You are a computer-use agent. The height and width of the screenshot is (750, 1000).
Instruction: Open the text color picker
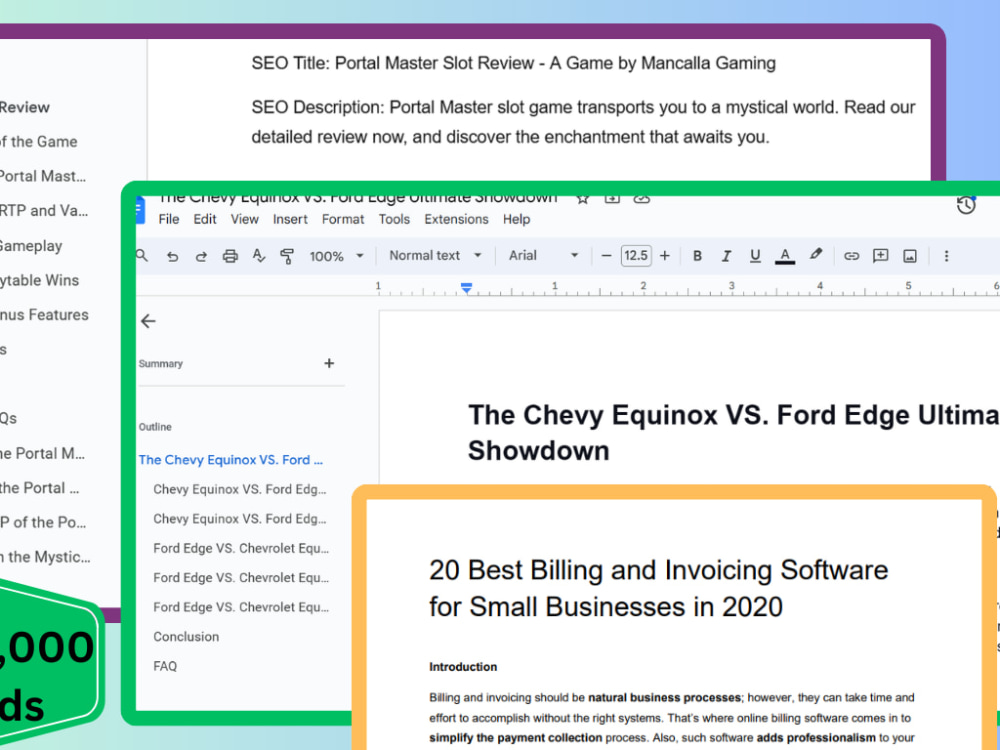coord(784,256)
